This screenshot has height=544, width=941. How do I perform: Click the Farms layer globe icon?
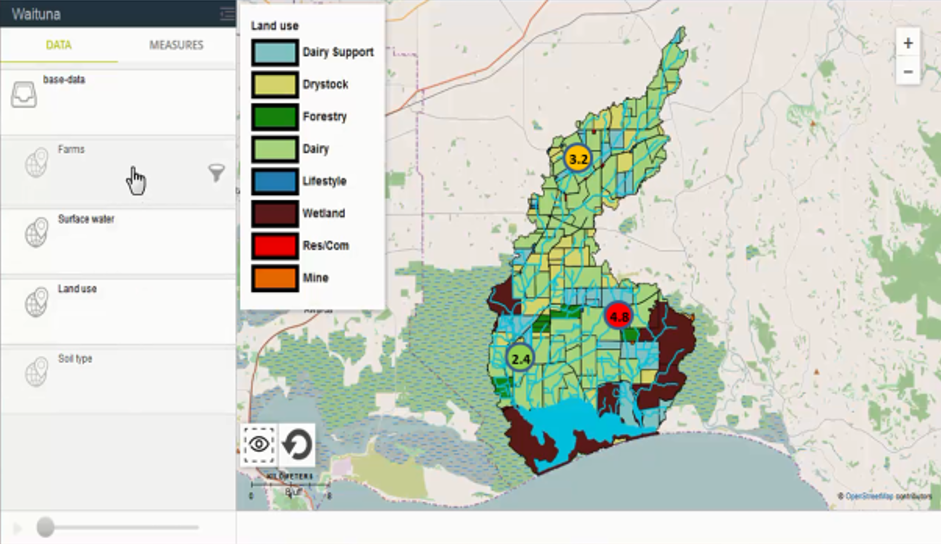point(36,163)
